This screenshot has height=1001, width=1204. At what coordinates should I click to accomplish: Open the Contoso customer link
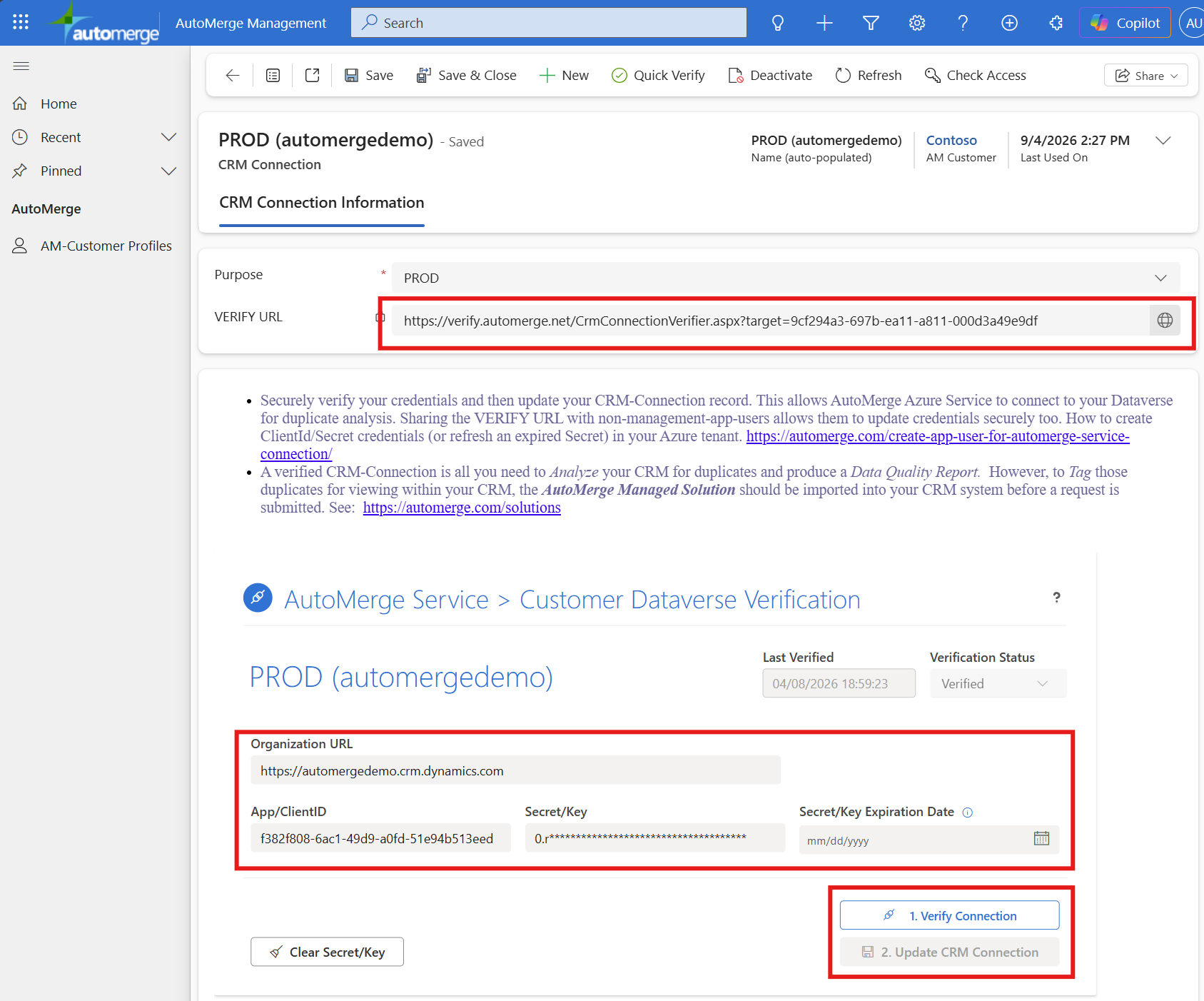tap(951, 141)
